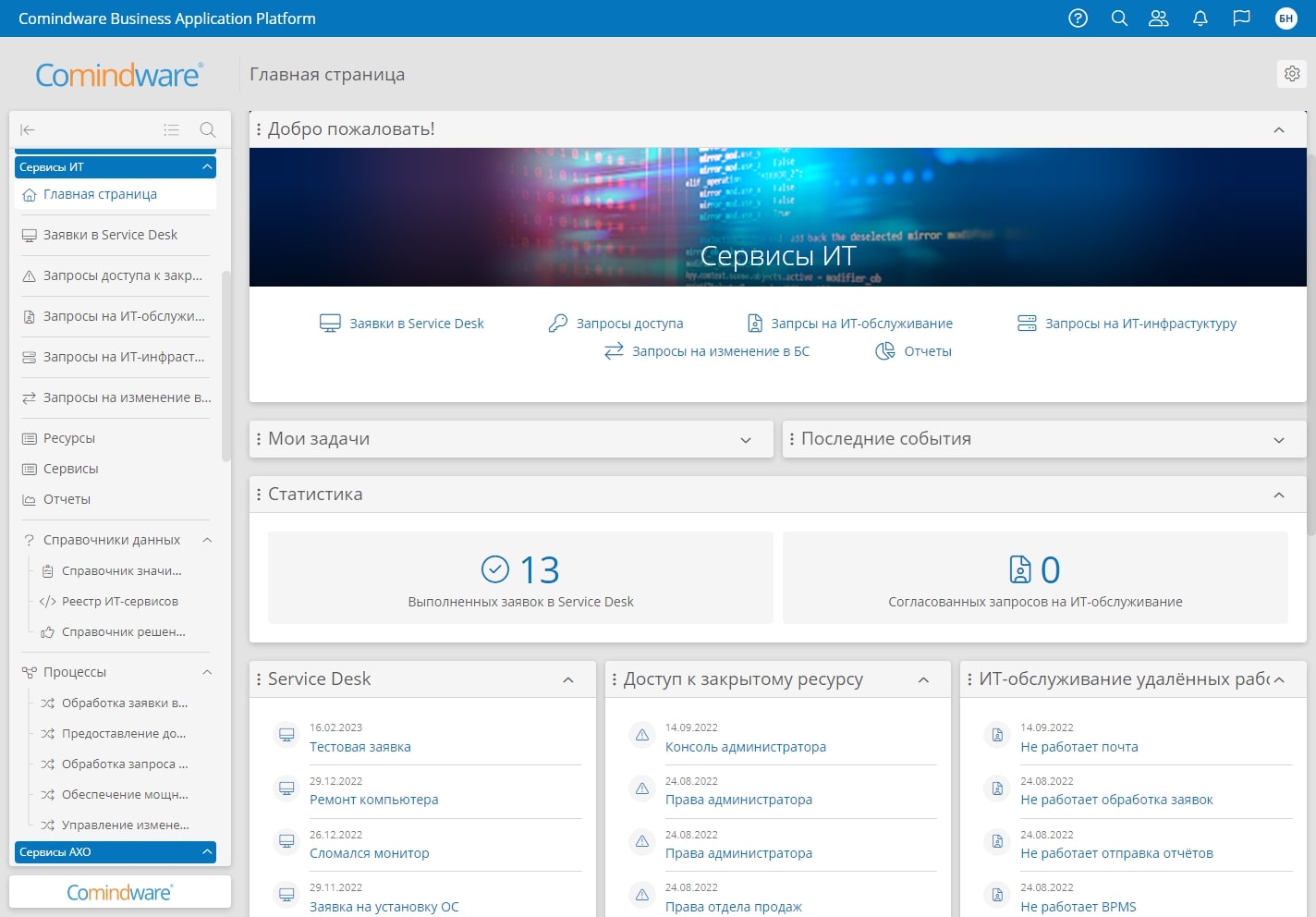Click the main page vertical scrollbar
The width and height of the screenshot is (1316, 917).
(1311, 344)
